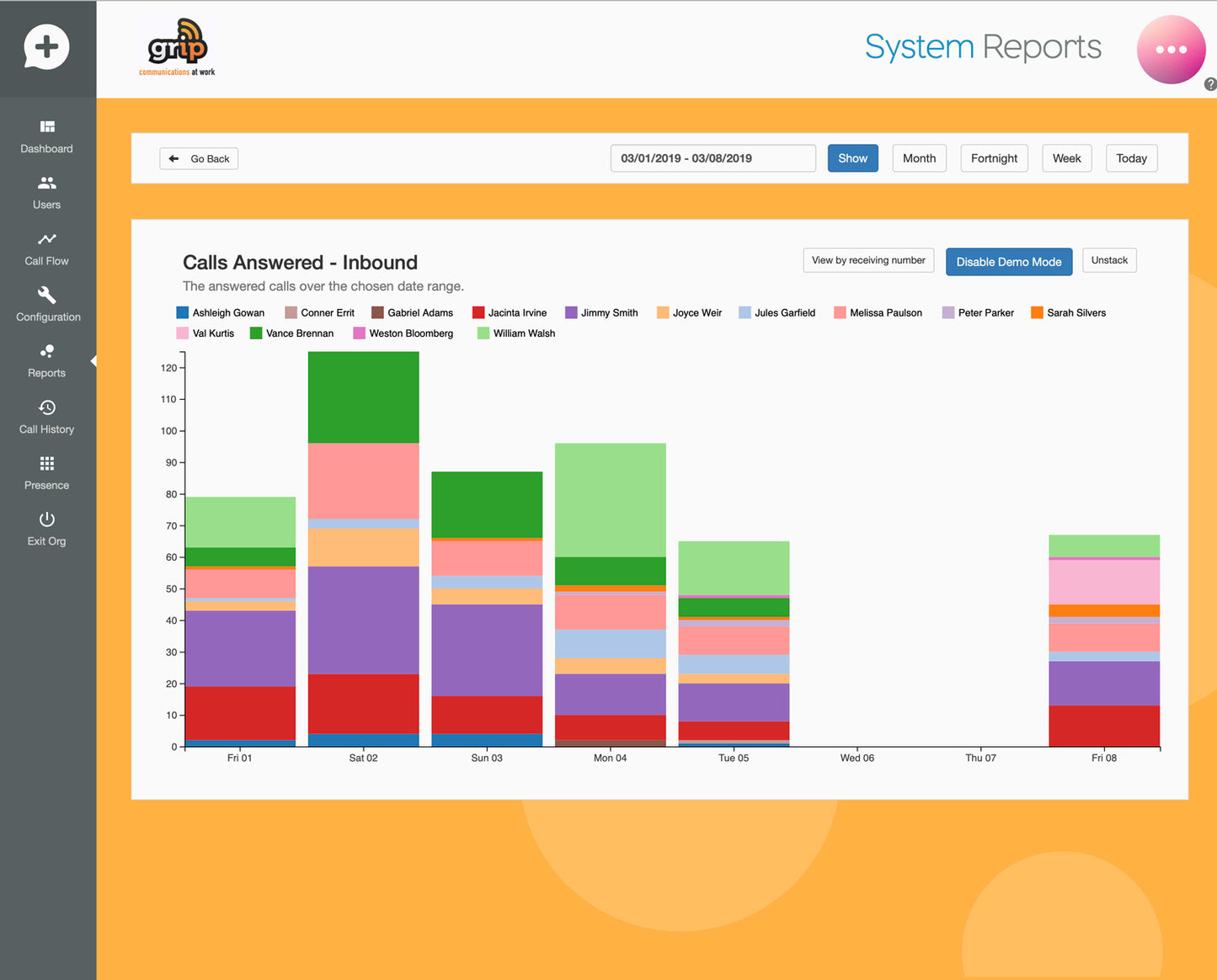Image resolution: width=1217 pixels, height=980 pixels.
Task: Click the Wed 06 axis label
Action: [x=857, y=758]
